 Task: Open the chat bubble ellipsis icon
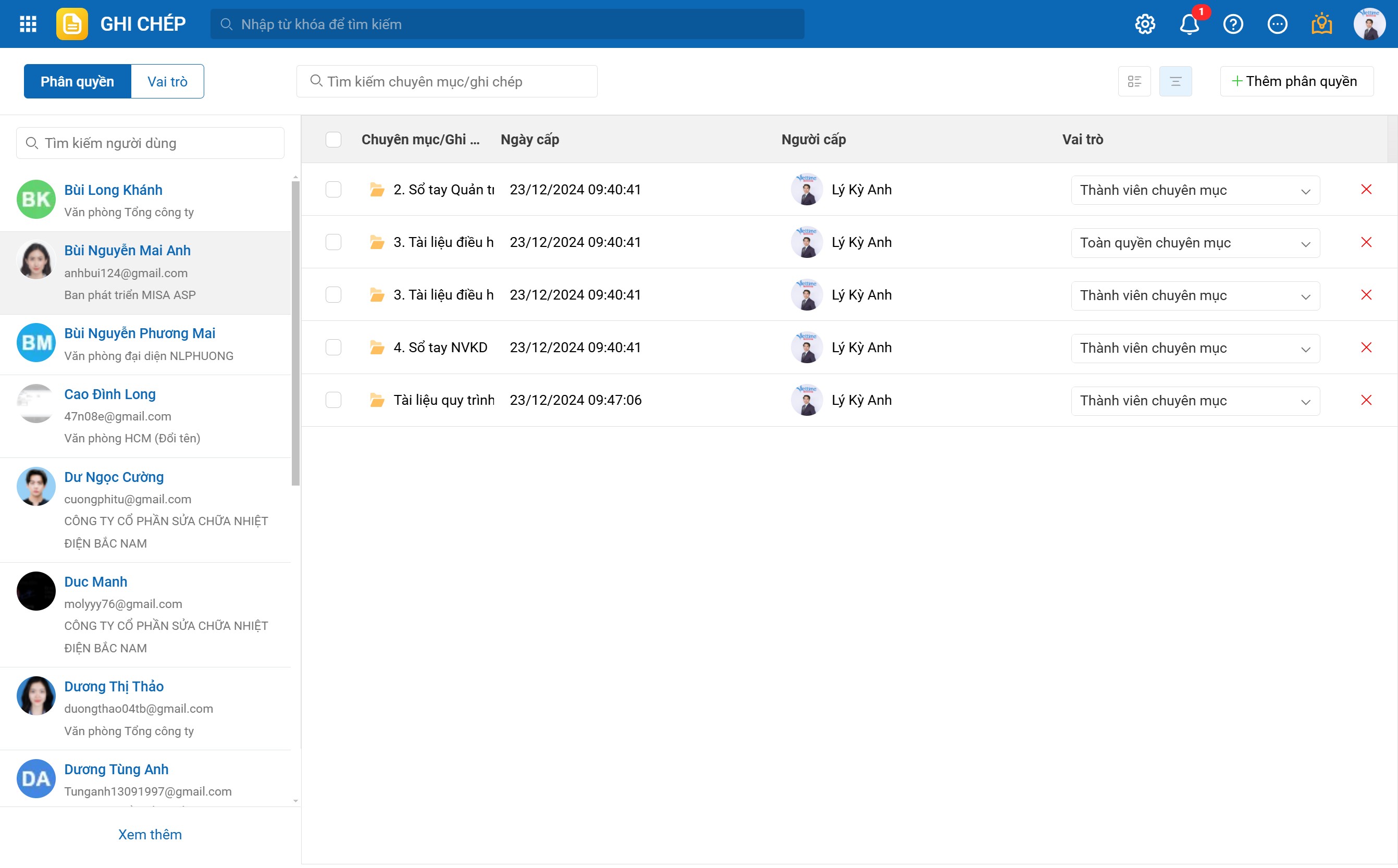click(1277, 24)
